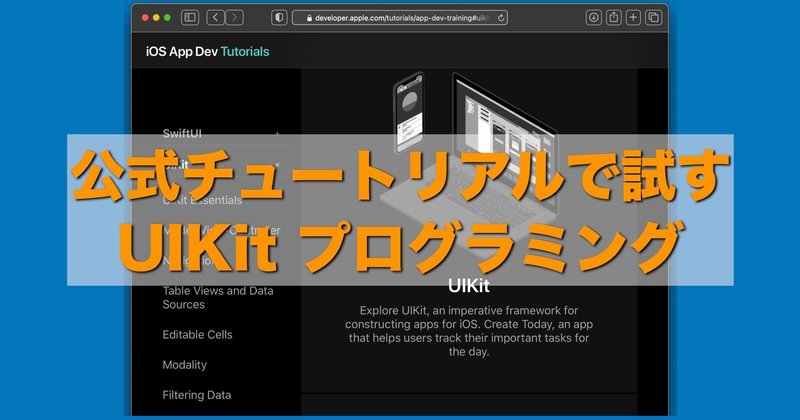This screenshot has width=800, height=420.
Task: Click the UIKit heading in the main content
Action: [x=469, y=286]
